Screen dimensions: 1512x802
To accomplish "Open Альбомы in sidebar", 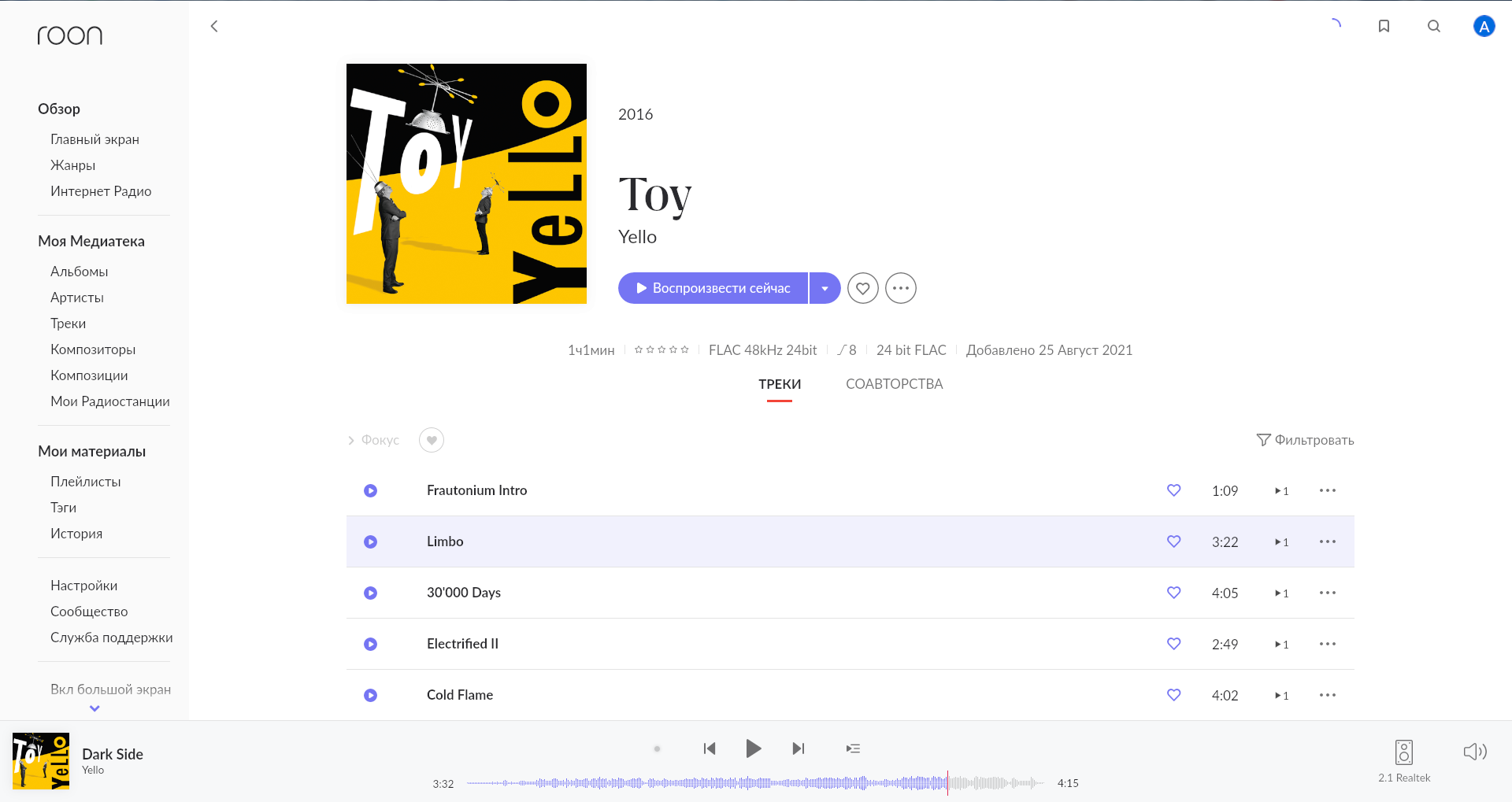I will (79, 272).
